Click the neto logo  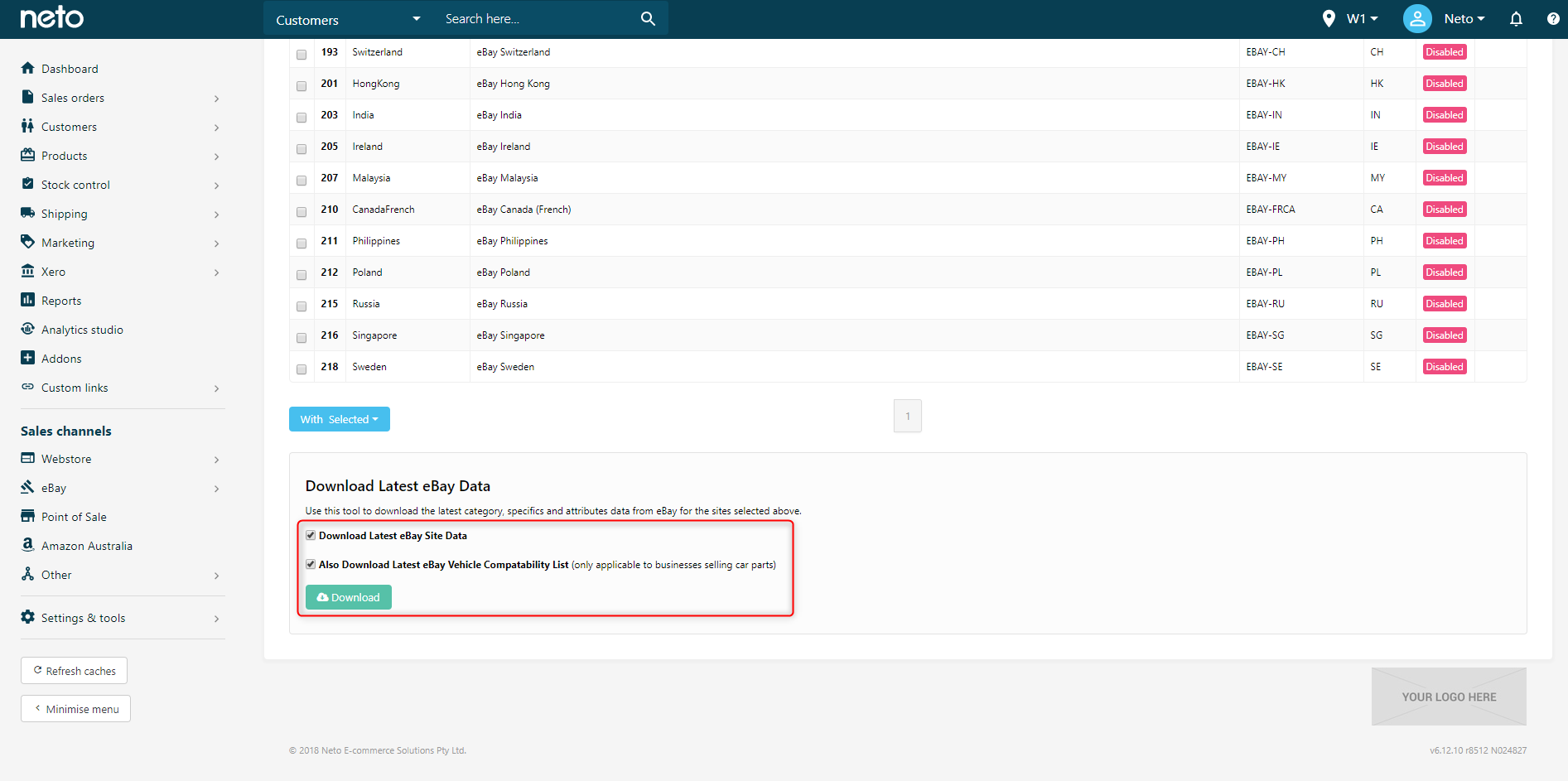coord(51,17)
